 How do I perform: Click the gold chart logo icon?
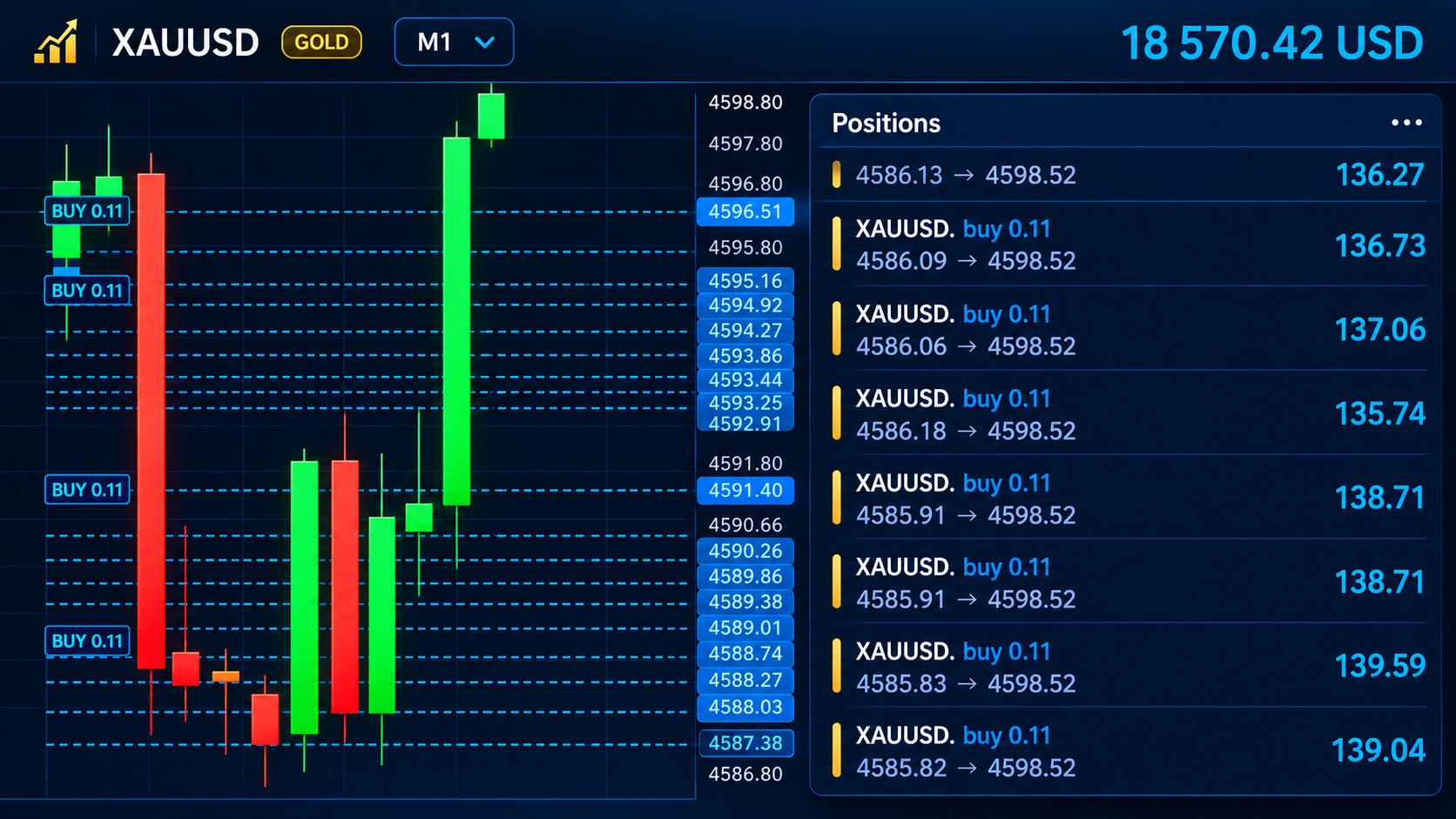[x=56, y=42]
